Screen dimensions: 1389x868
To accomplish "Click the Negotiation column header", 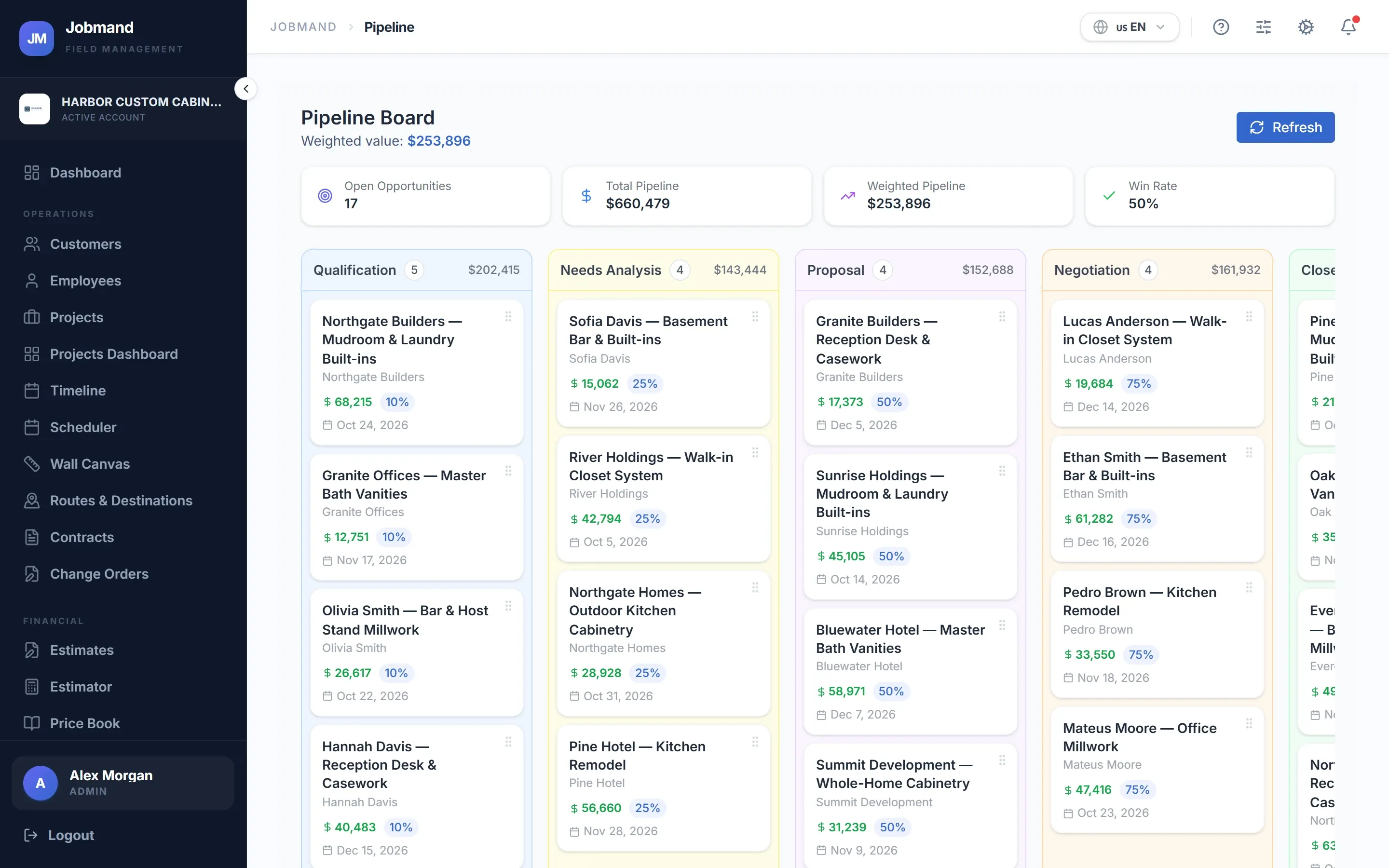I will (x=1157, y=270).
